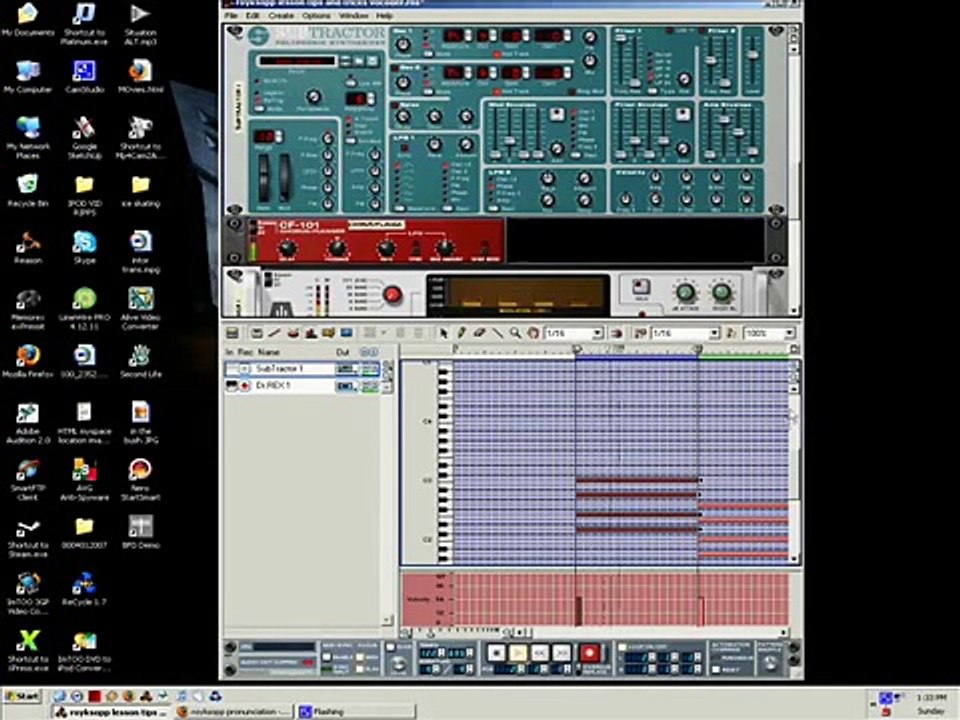Image resolution: width=960 pixels, height=720 pixels.
Task: Toggle the Click metronome checkbox
Action: [x=392, y=647]
